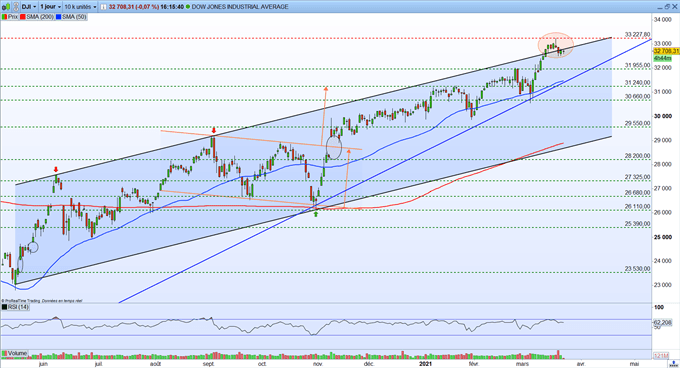This screenshot has height=368, width=680.
Task: Click the nov. label on time axis
Action: click(318, 364)
